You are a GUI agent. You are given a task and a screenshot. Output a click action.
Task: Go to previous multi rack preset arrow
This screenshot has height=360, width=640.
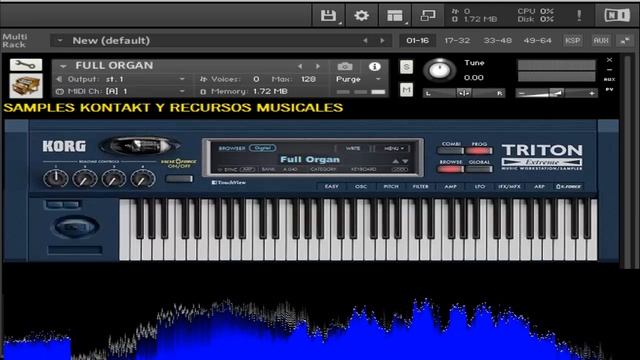pyautogui.click(x=365, y=40)
